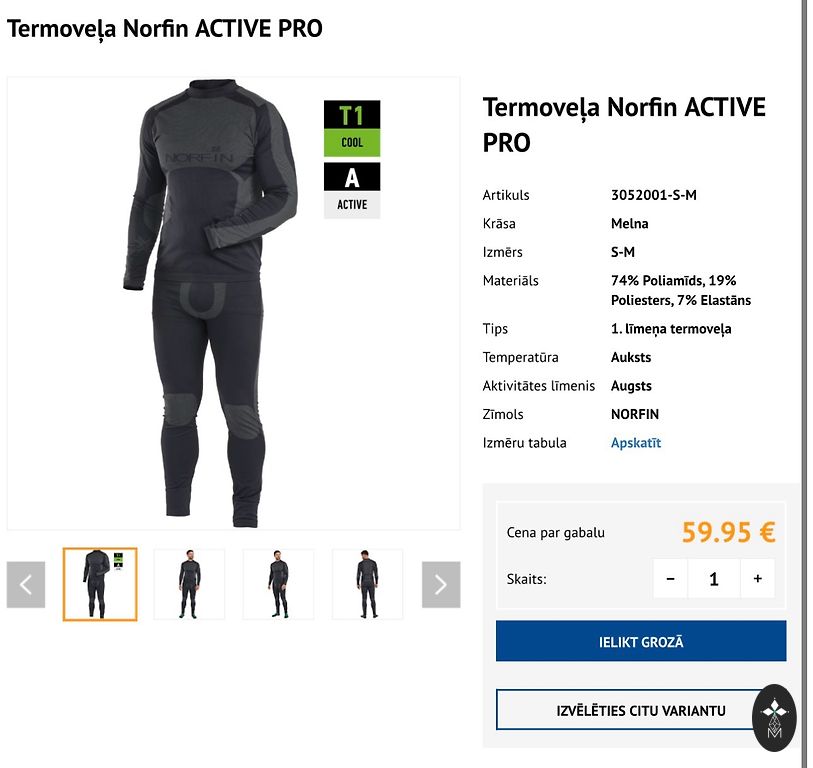This screenshot has width=813, height=768.
Task: Select the first highlighted product thumbnail
Action: pos(100,584)
